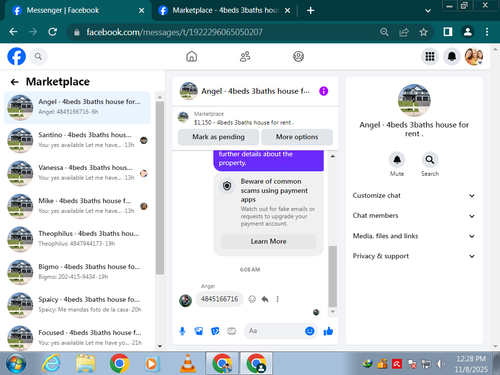Screen dimensions: 500x375
Task: Choose a sticker from the sticker icon
Action: click(215, 331)
